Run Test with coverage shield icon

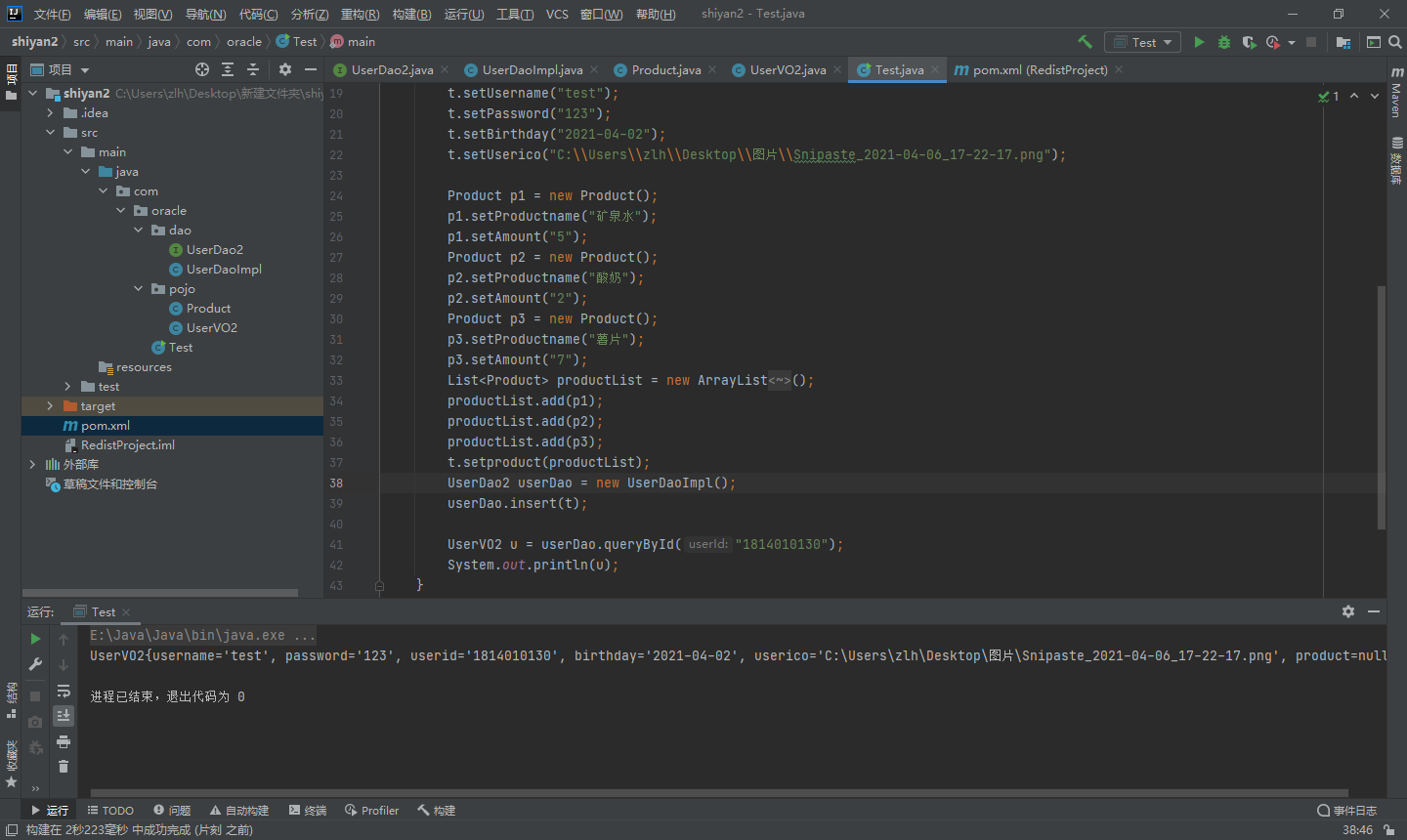[x=1249, y=42]
